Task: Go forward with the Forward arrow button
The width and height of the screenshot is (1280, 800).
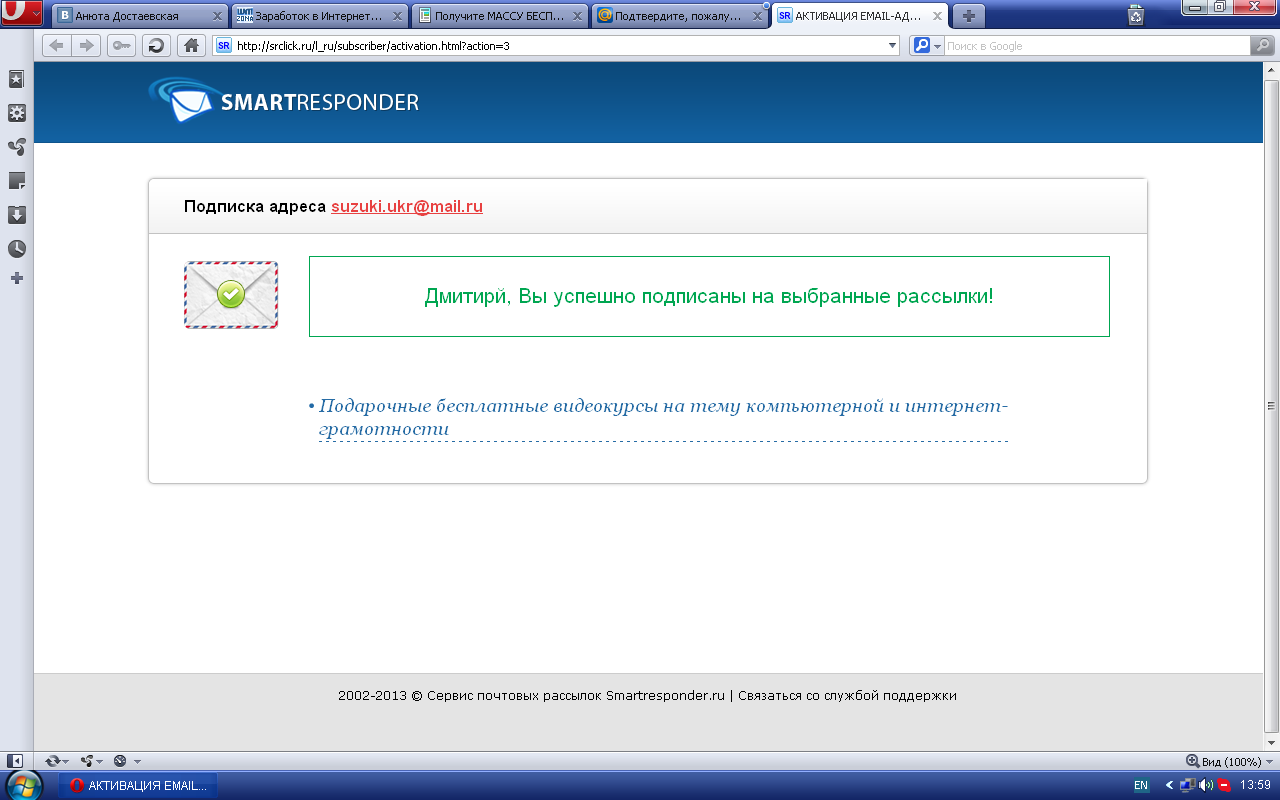Action: pyautogui.click(x=86, y=45)
